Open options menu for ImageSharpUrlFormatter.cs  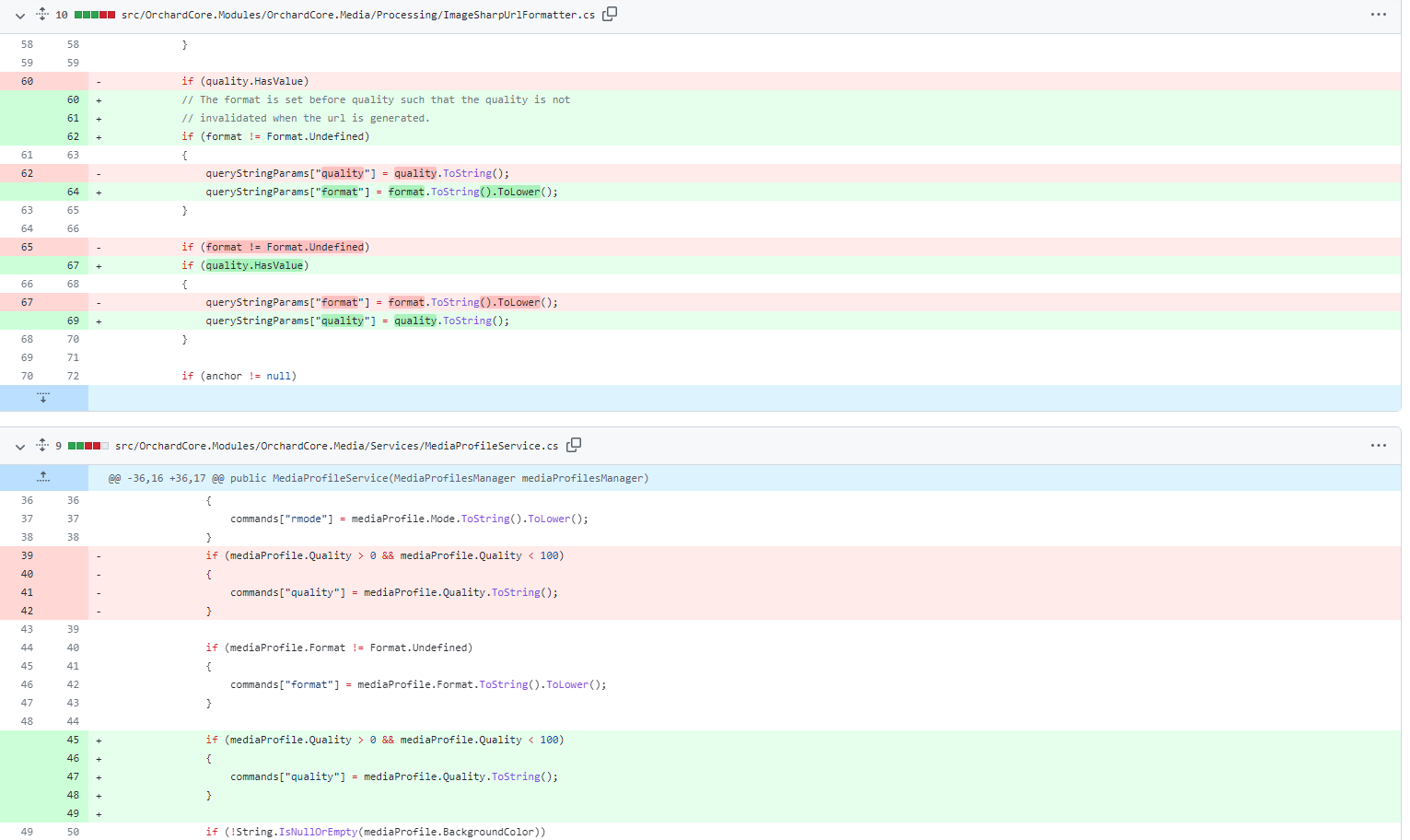[x=1378, y=15]
